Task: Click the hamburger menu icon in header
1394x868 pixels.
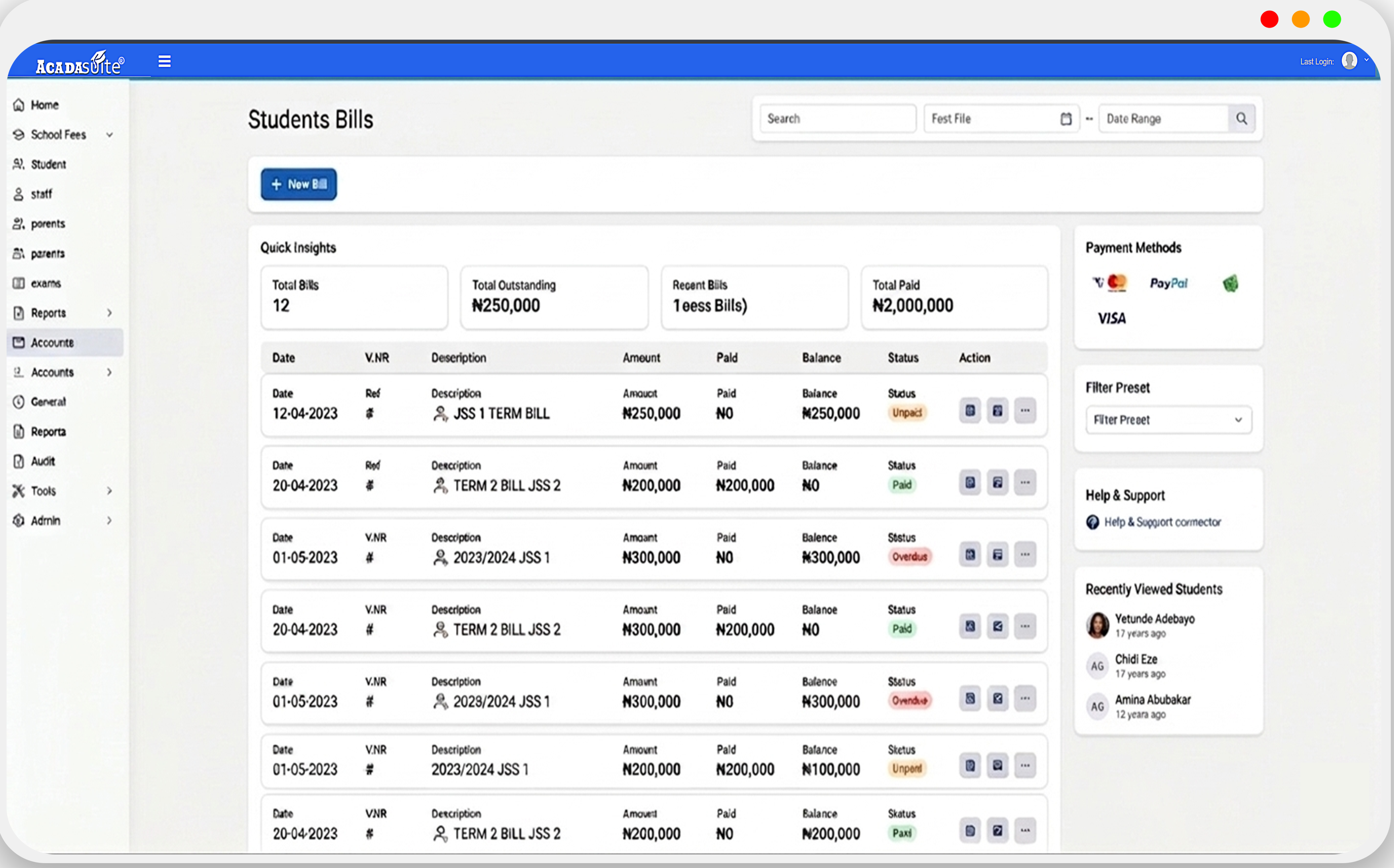Action: coord(164,61)
